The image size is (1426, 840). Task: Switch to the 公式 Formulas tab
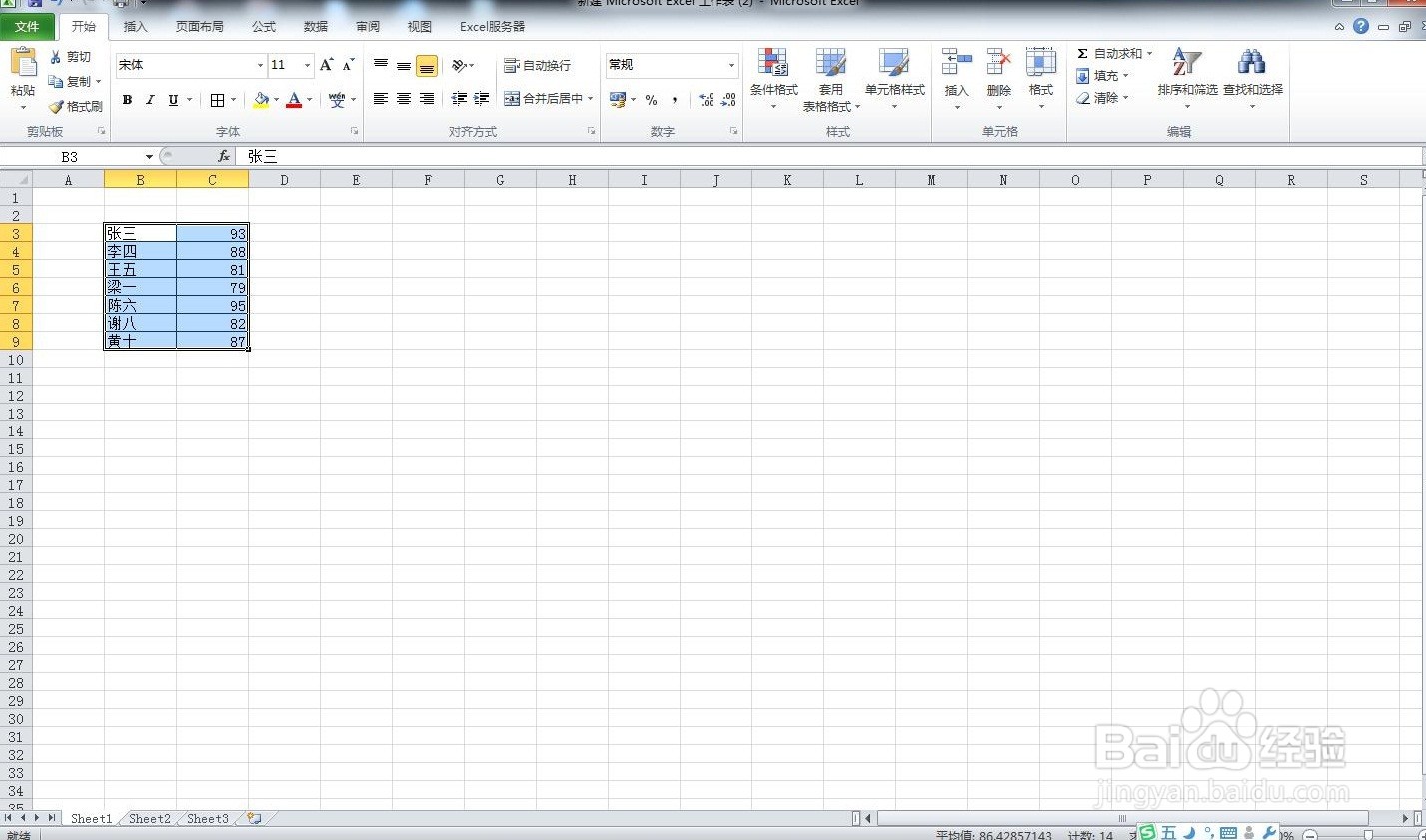tap(264, 27)
